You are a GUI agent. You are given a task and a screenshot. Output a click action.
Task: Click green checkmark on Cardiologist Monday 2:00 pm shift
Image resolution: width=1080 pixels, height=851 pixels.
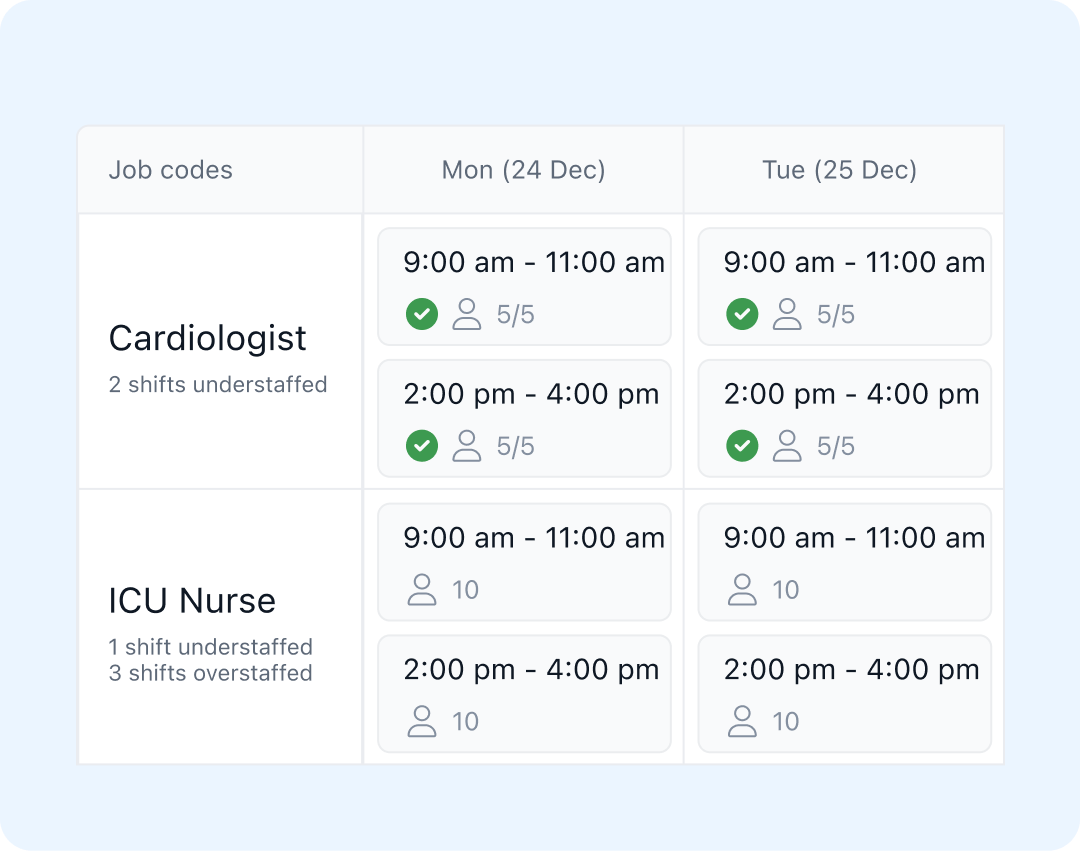422,446
